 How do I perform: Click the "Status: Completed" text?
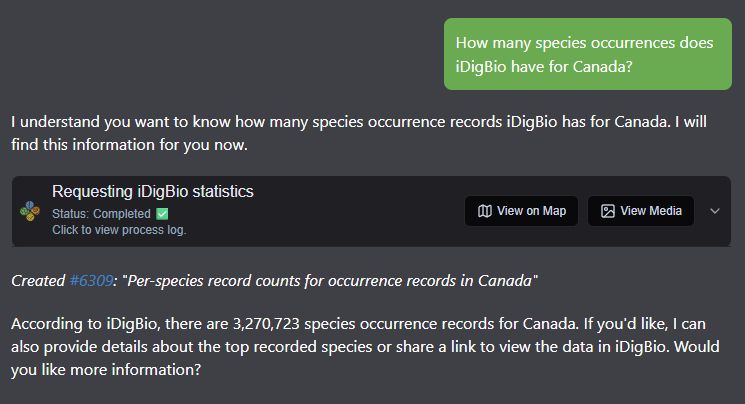click(x=101, y=214)
